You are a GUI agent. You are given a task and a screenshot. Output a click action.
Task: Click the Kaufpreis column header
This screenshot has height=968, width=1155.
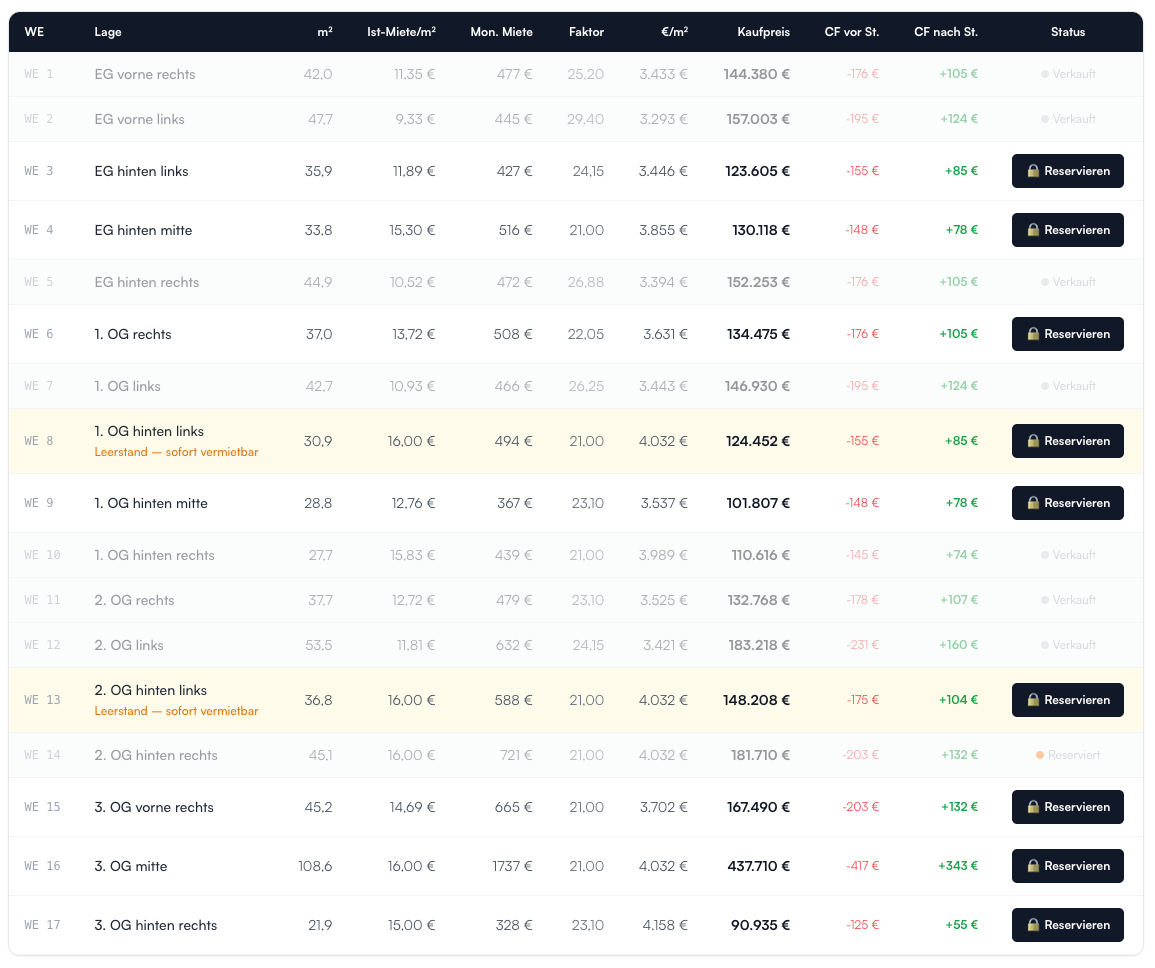tap(763, 32)
